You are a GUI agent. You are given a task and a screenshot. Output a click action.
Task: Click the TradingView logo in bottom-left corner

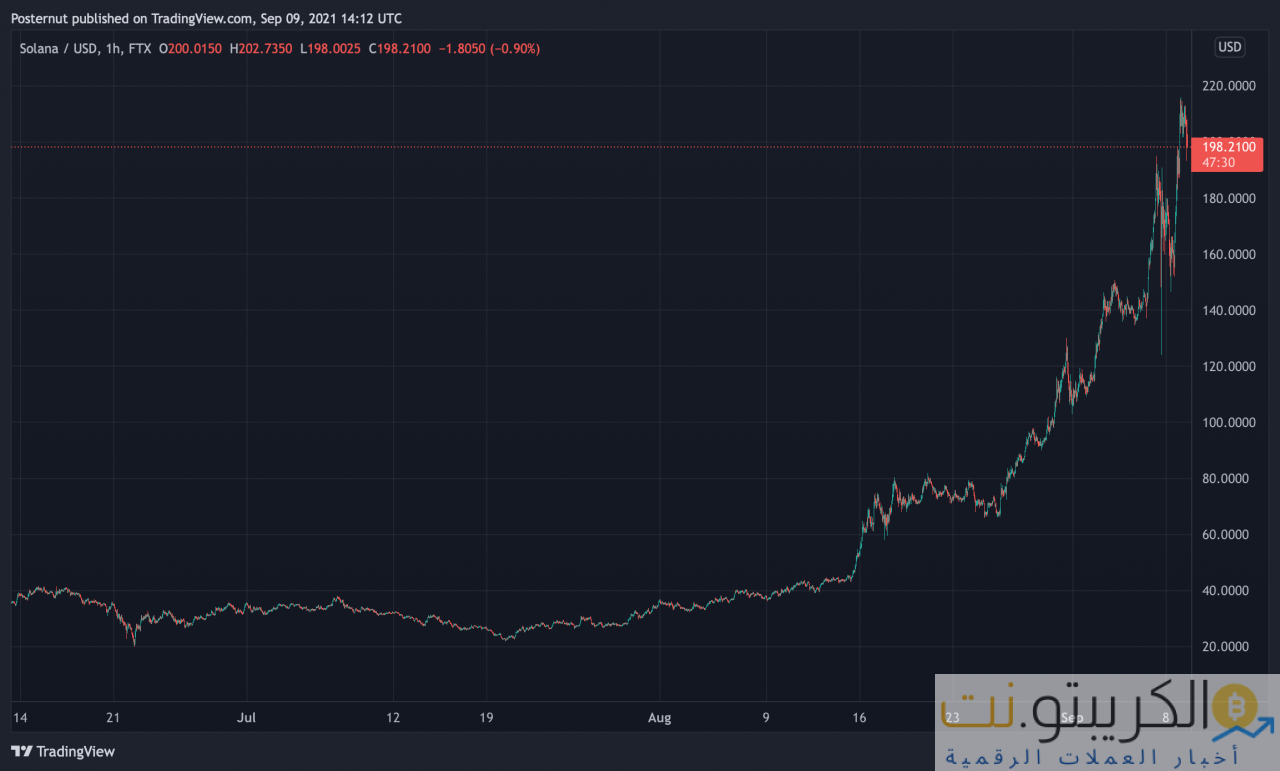[63, 751]
